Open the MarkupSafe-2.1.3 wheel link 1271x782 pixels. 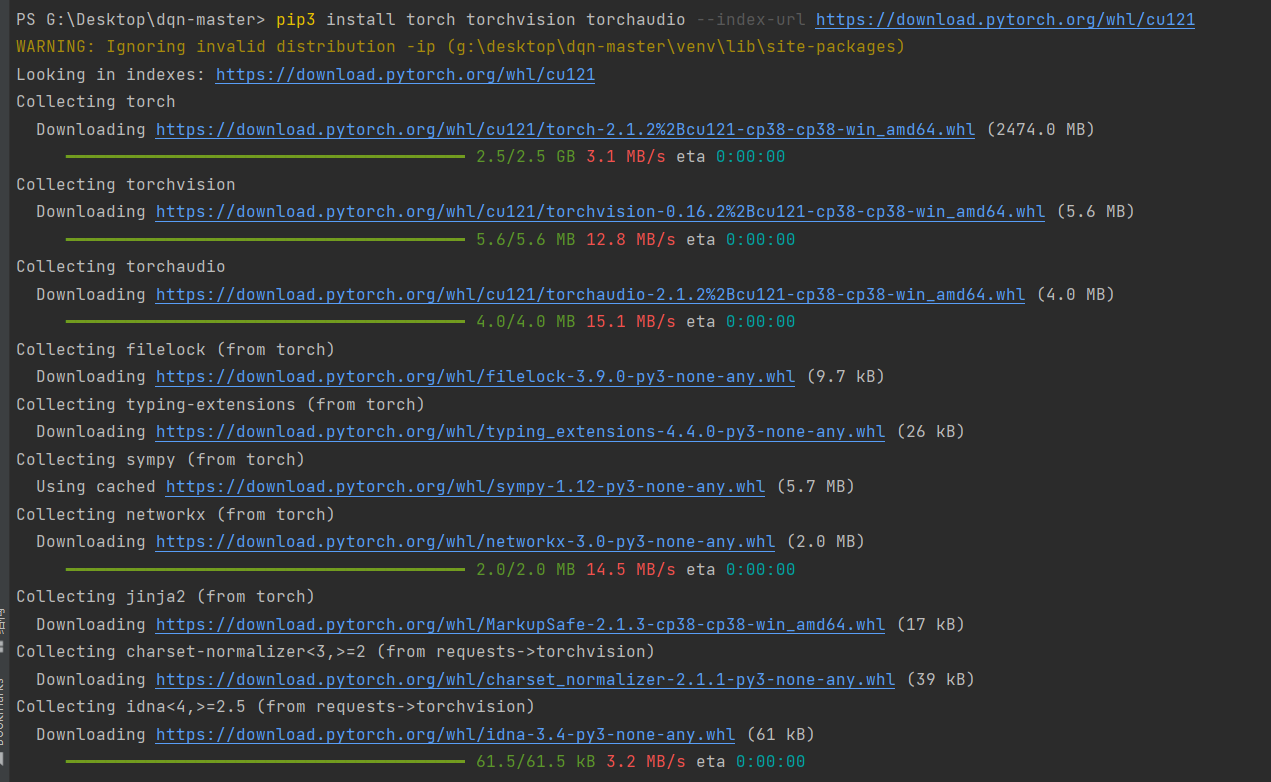click(x=520, y=624)
